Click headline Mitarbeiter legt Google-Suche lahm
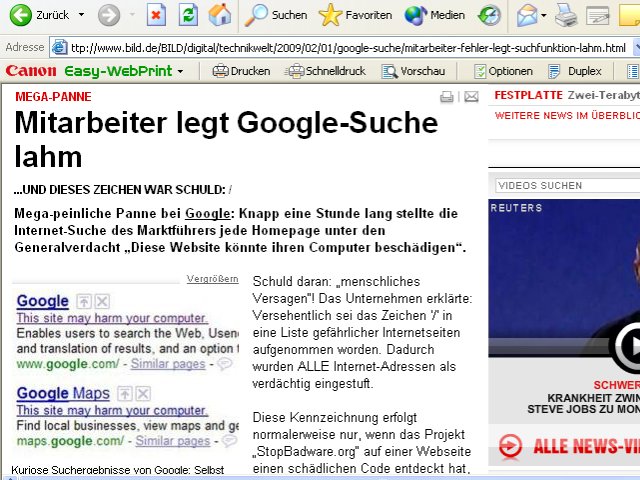Image resolution: width=640 pixels, height=480 pixels. click(x=226, y=140)
